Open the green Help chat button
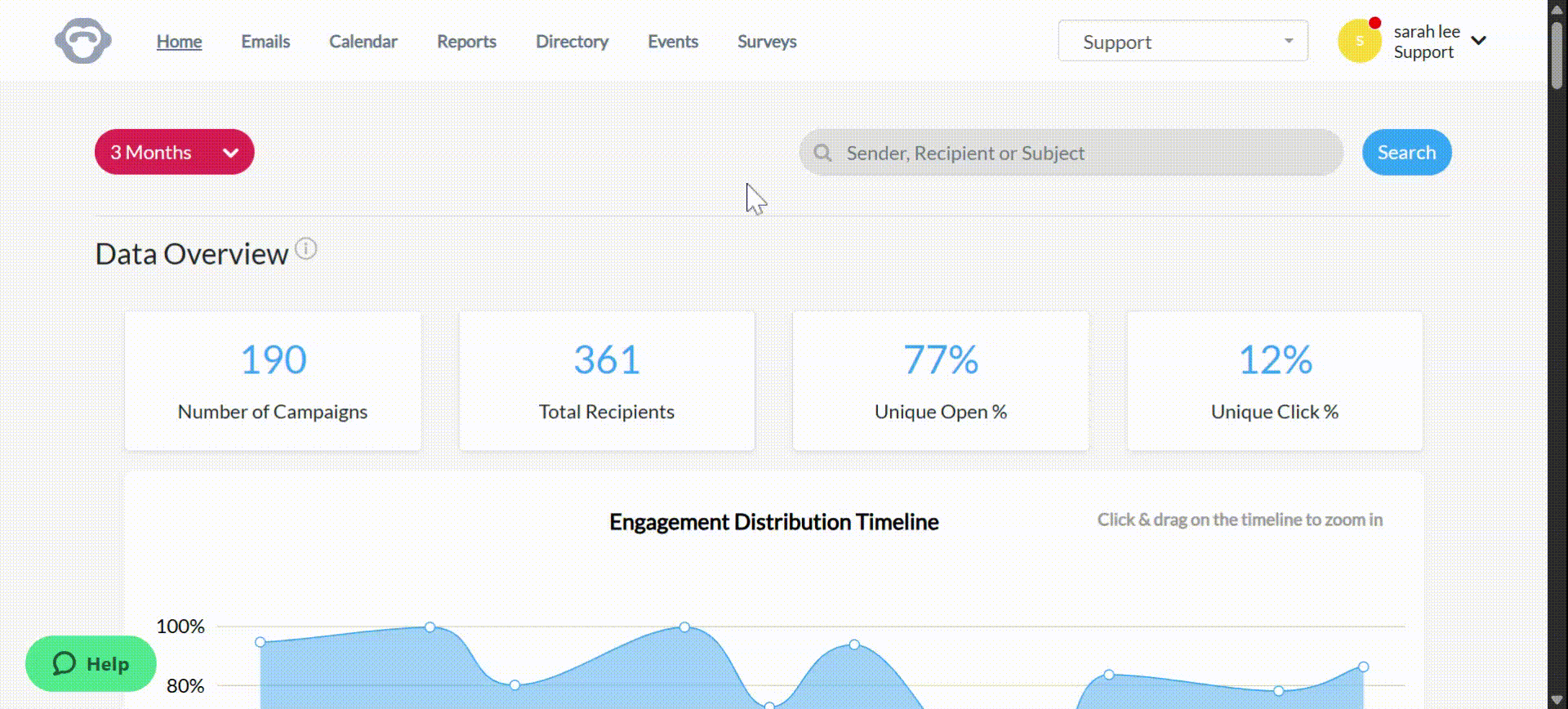 [91, 663]
